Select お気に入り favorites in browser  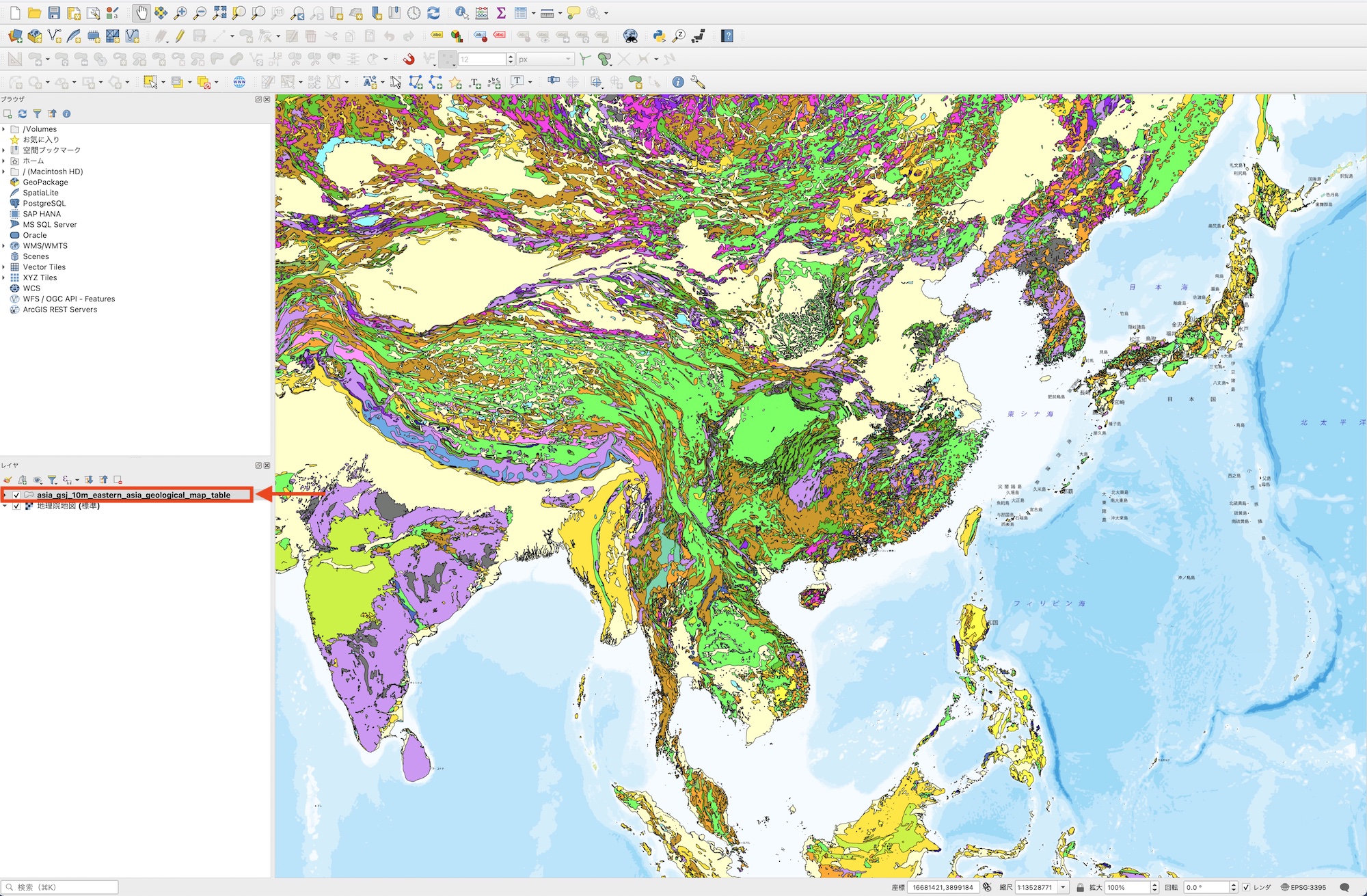(x=41, y=139)
